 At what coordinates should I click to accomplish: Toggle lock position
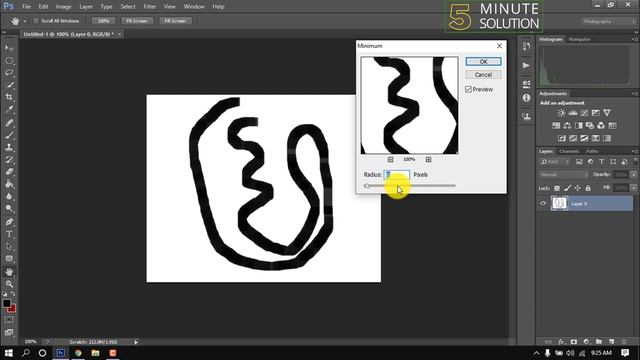(578, 188)
